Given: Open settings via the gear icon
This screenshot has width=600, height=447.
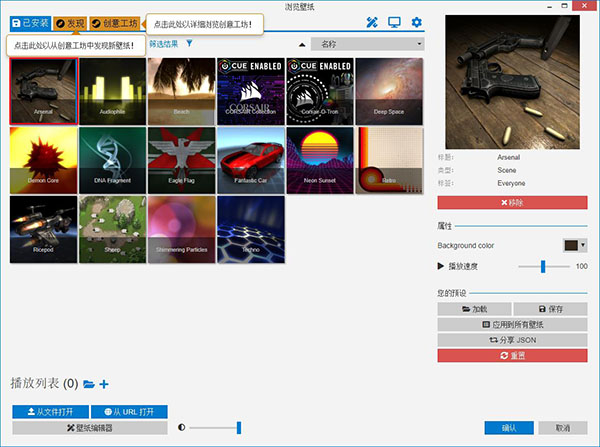Looking at the screenshot, I should point(417,22).
